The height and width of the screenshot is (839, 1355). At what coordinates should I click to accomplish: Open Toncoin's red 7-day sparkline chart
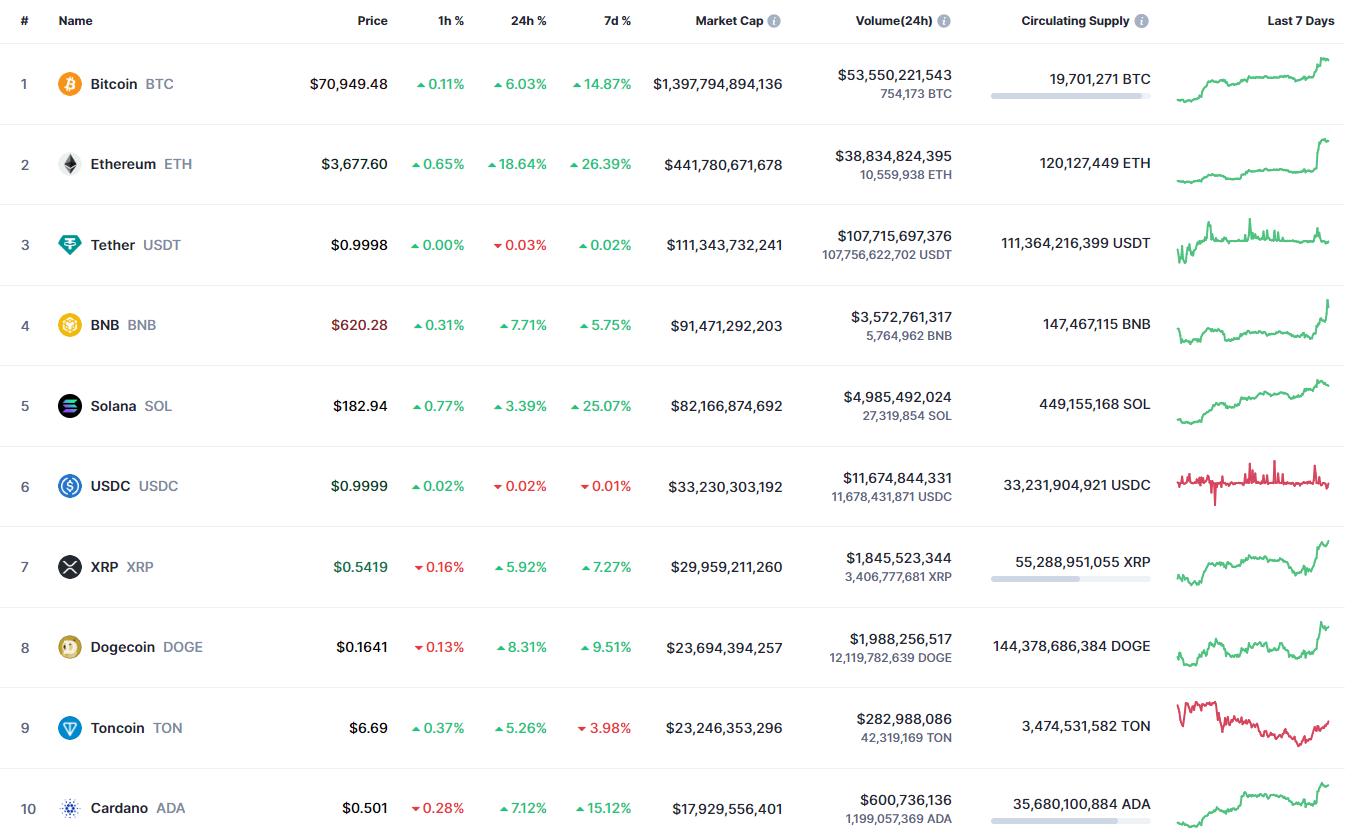1253,724
